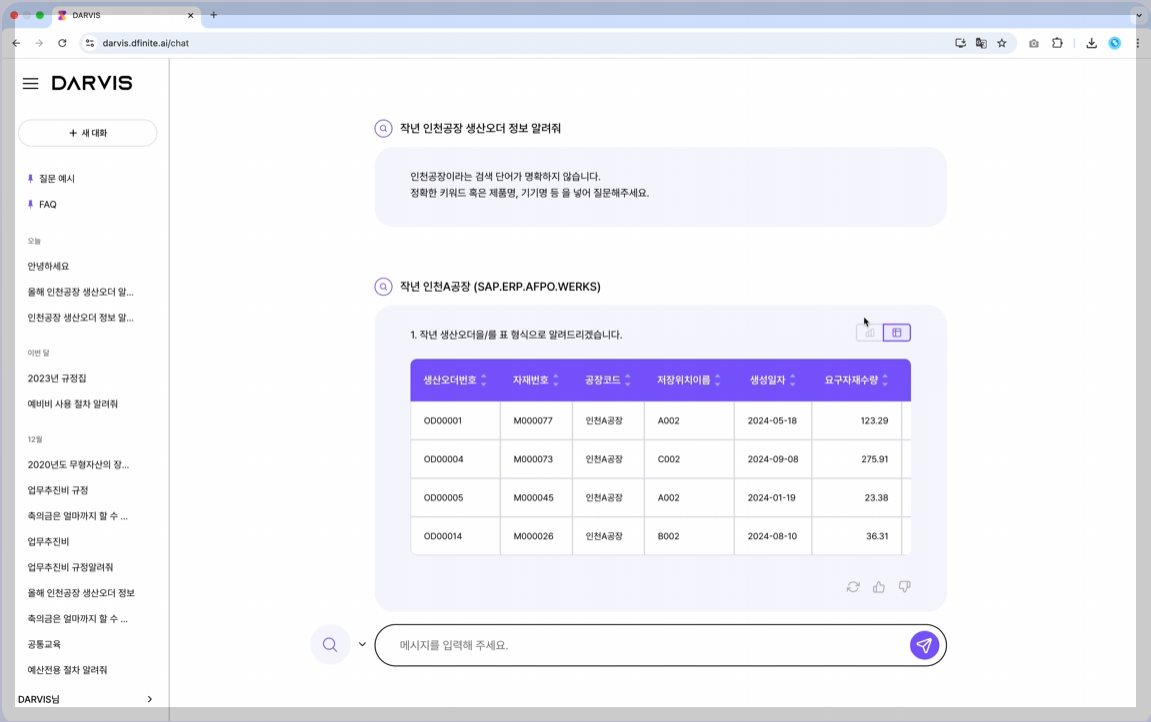The width and height of the screenshot is (1151, 722).
Task: Open 예산전용 절차 알려줘 conversation
Action: click(x=68, y=670)
